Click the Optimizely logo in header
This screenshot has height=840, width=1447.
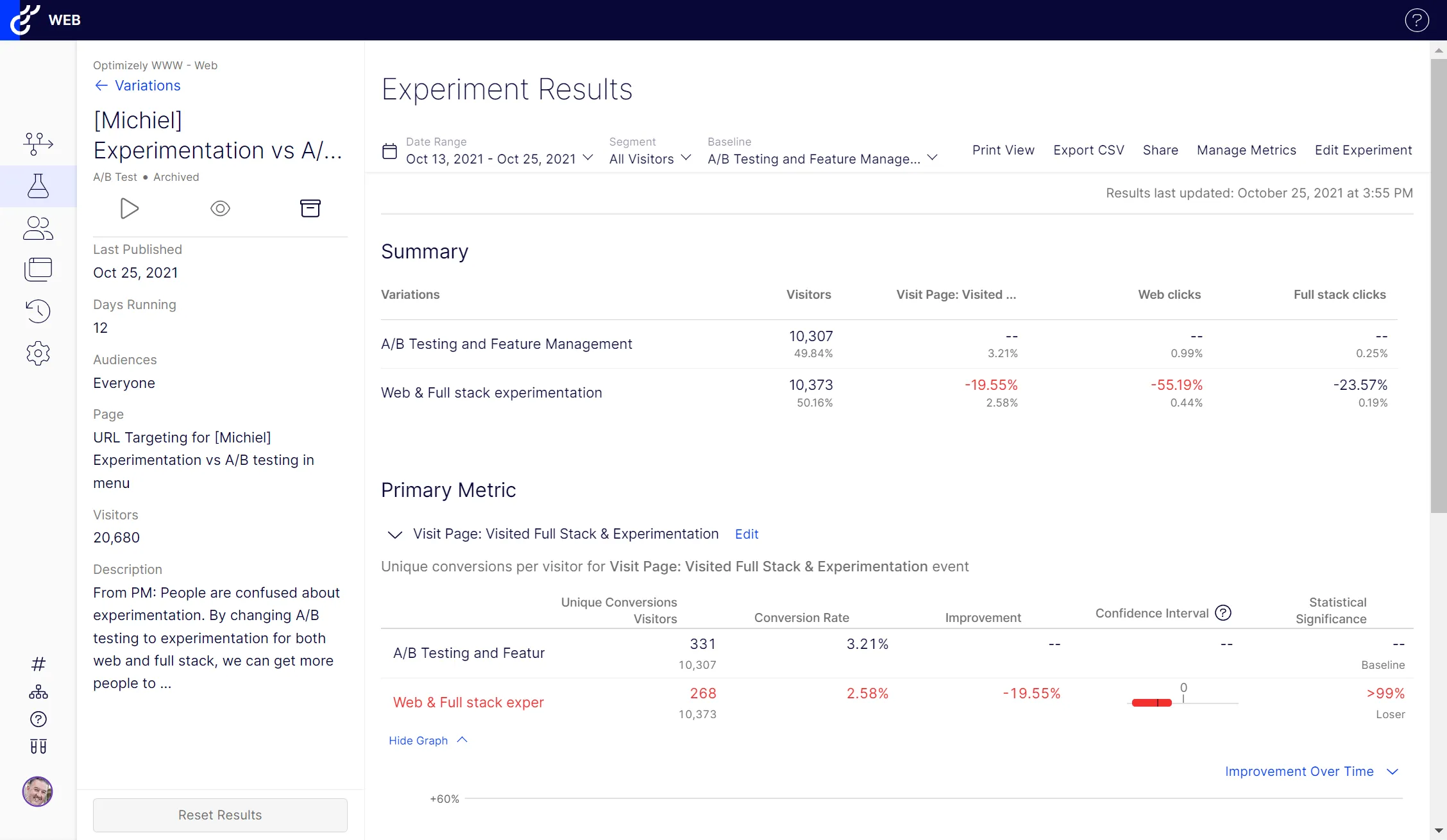coord(26,20)
